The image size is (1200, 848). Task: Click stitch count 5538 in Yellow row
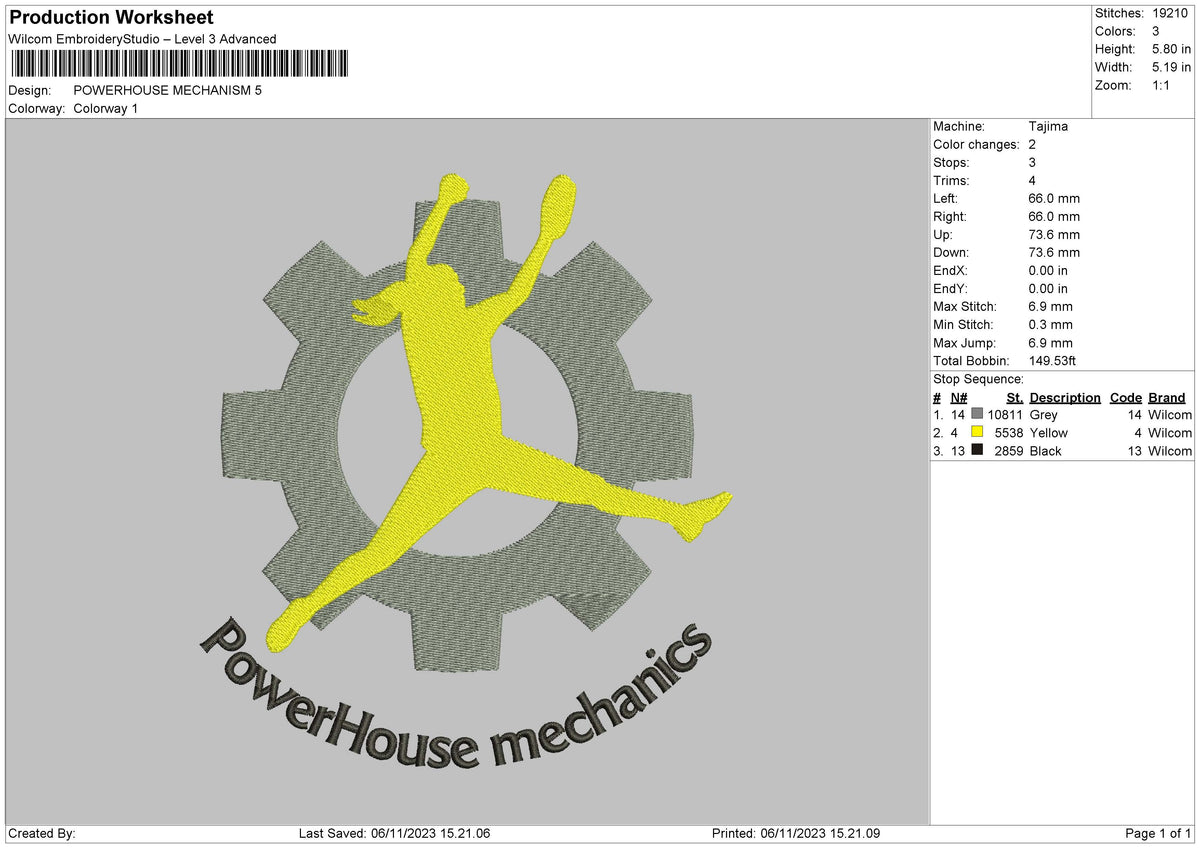click(1009, 432)
